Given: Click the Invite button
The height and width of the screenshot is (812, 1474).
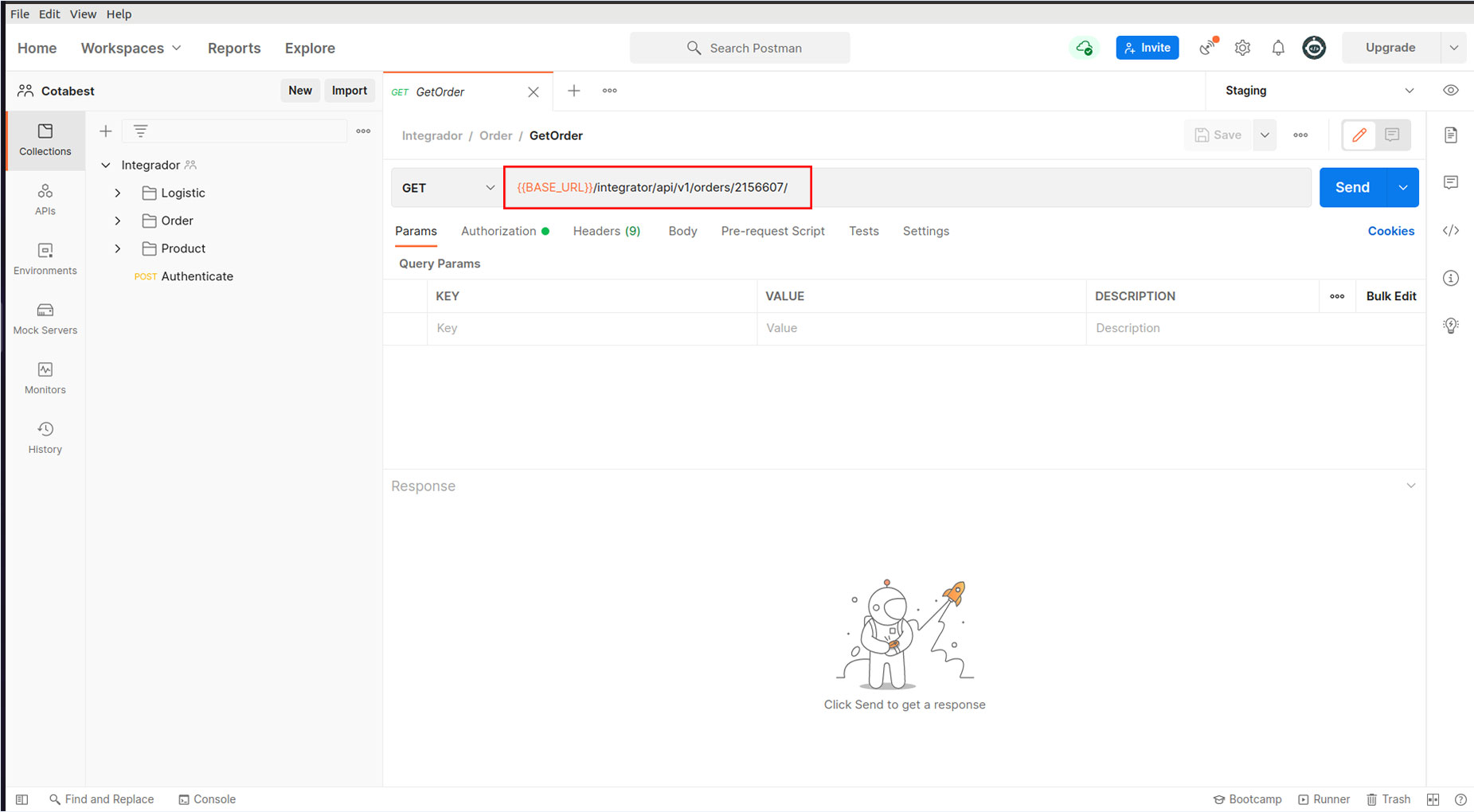Looking at the screenshot, I should click(1148, 48).
